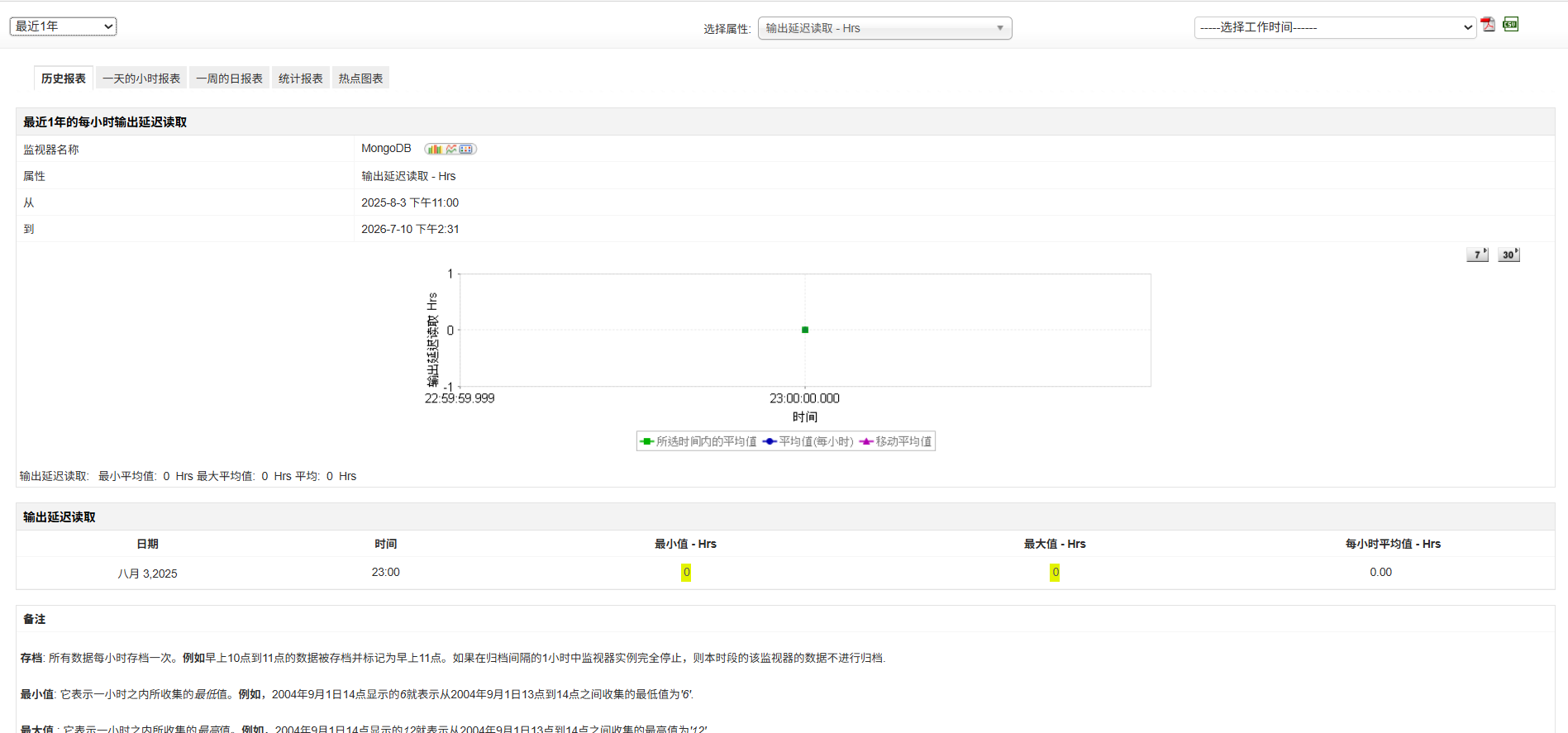Click the start date 2025-8-3 下午11:00
The image size is (1568, 733).
tap(410, 202)
